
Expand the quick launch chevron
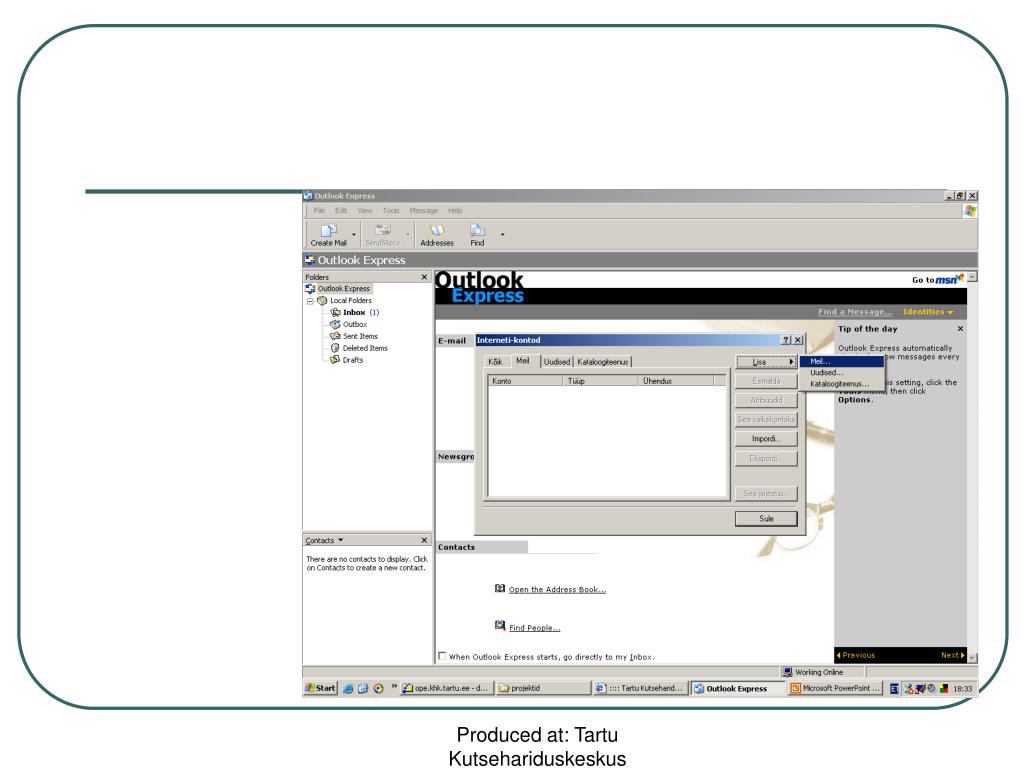click(x=394, y=686)
